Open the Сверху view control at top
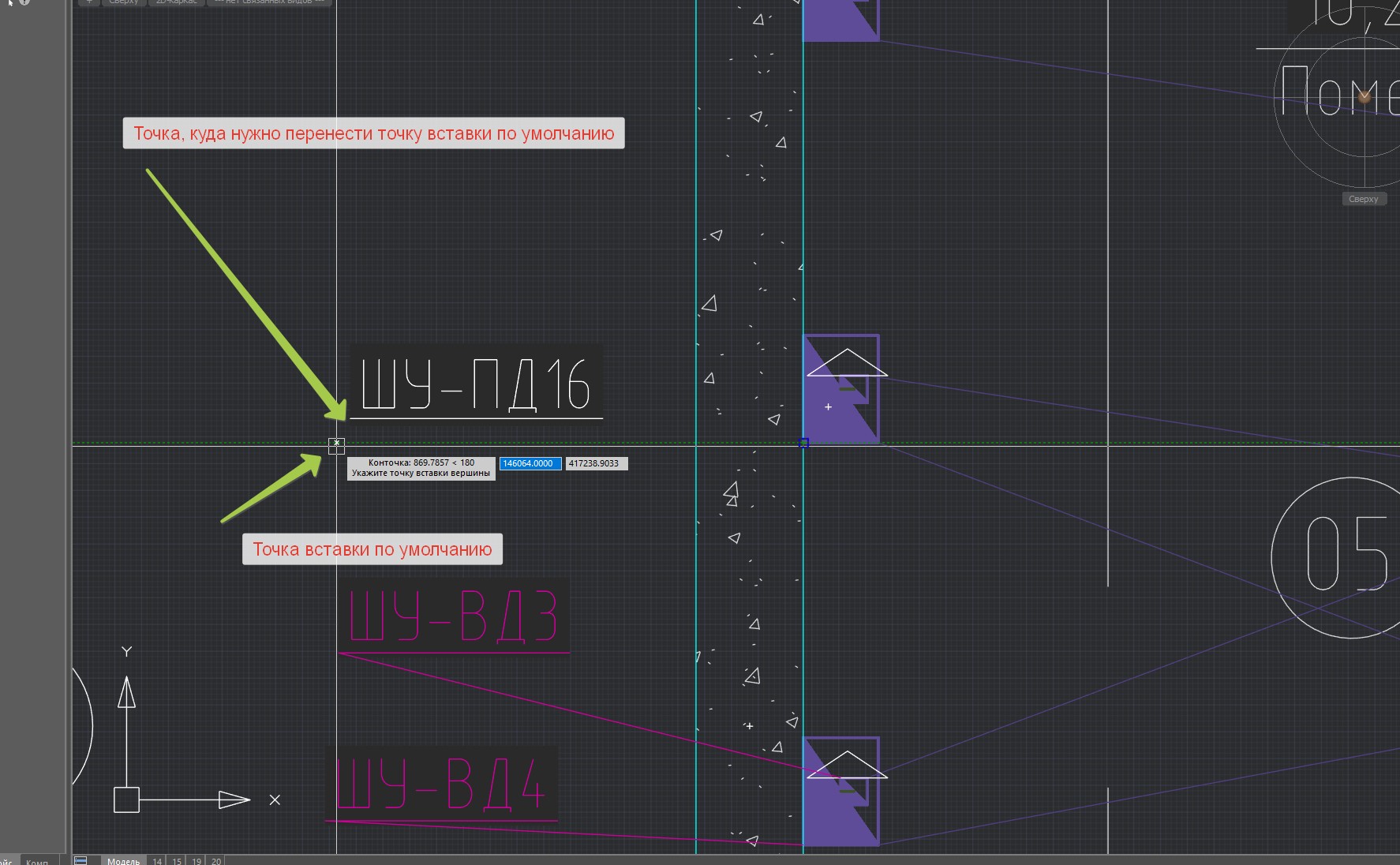 click(123, 2)
